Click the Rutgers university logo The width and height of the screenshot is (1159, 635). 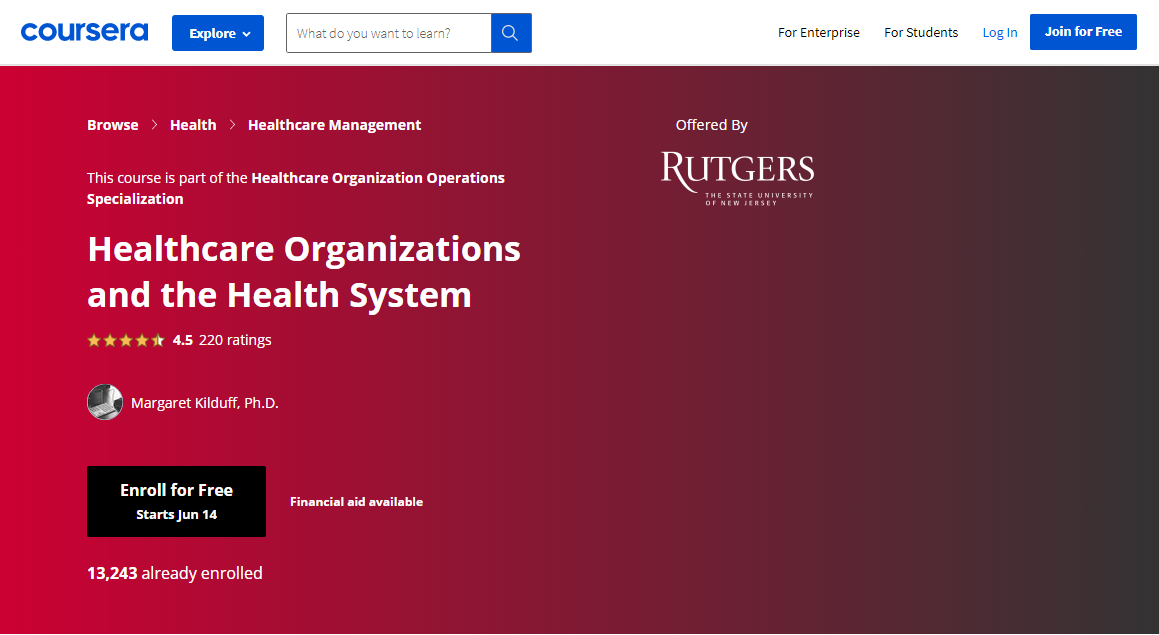click(x=737, y=178)
